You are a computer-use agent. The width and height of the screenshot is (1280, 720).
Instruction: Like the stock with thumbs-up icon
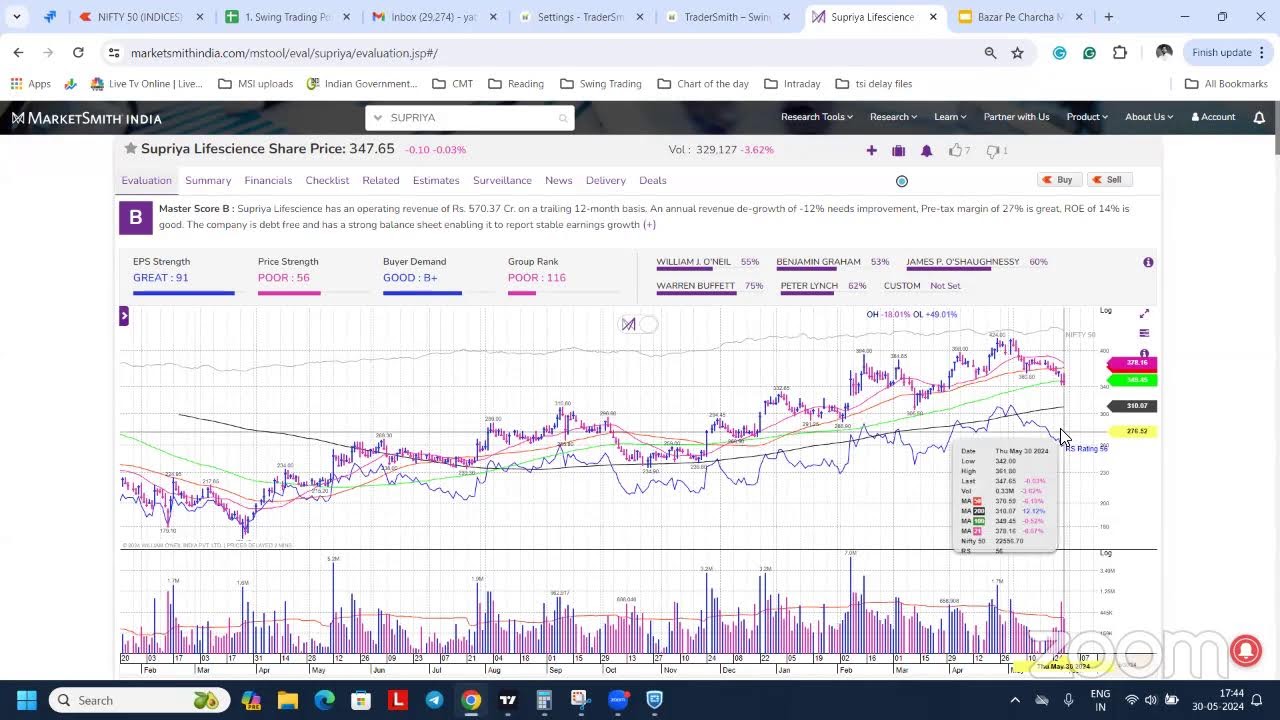pyautogui.click(x=955, y=150)
